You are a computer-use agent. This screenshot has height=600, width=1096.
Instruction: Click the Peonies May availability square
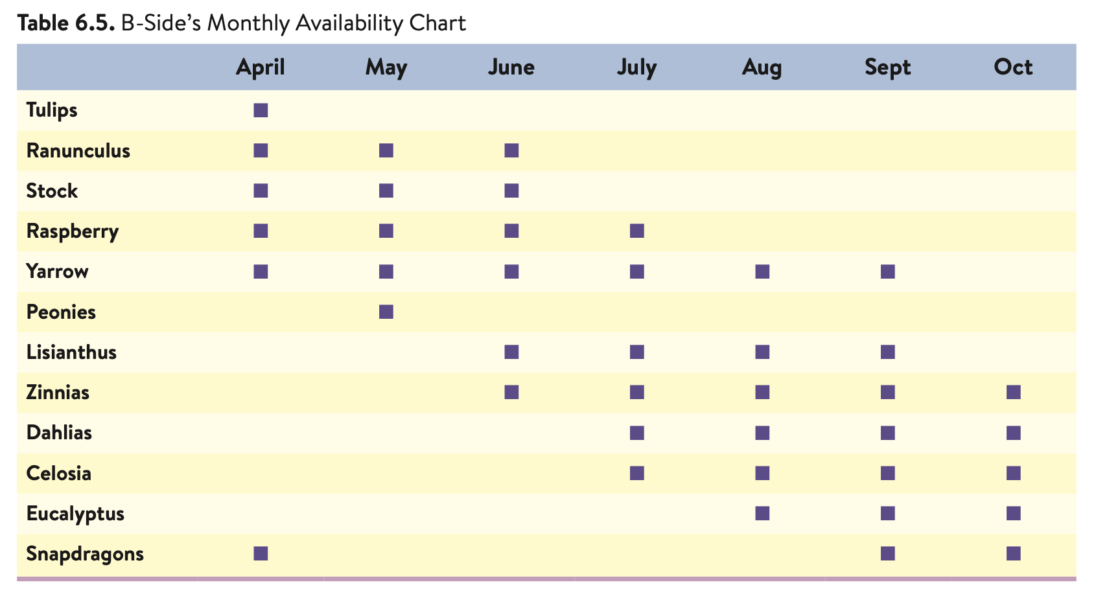pos(386,312)
